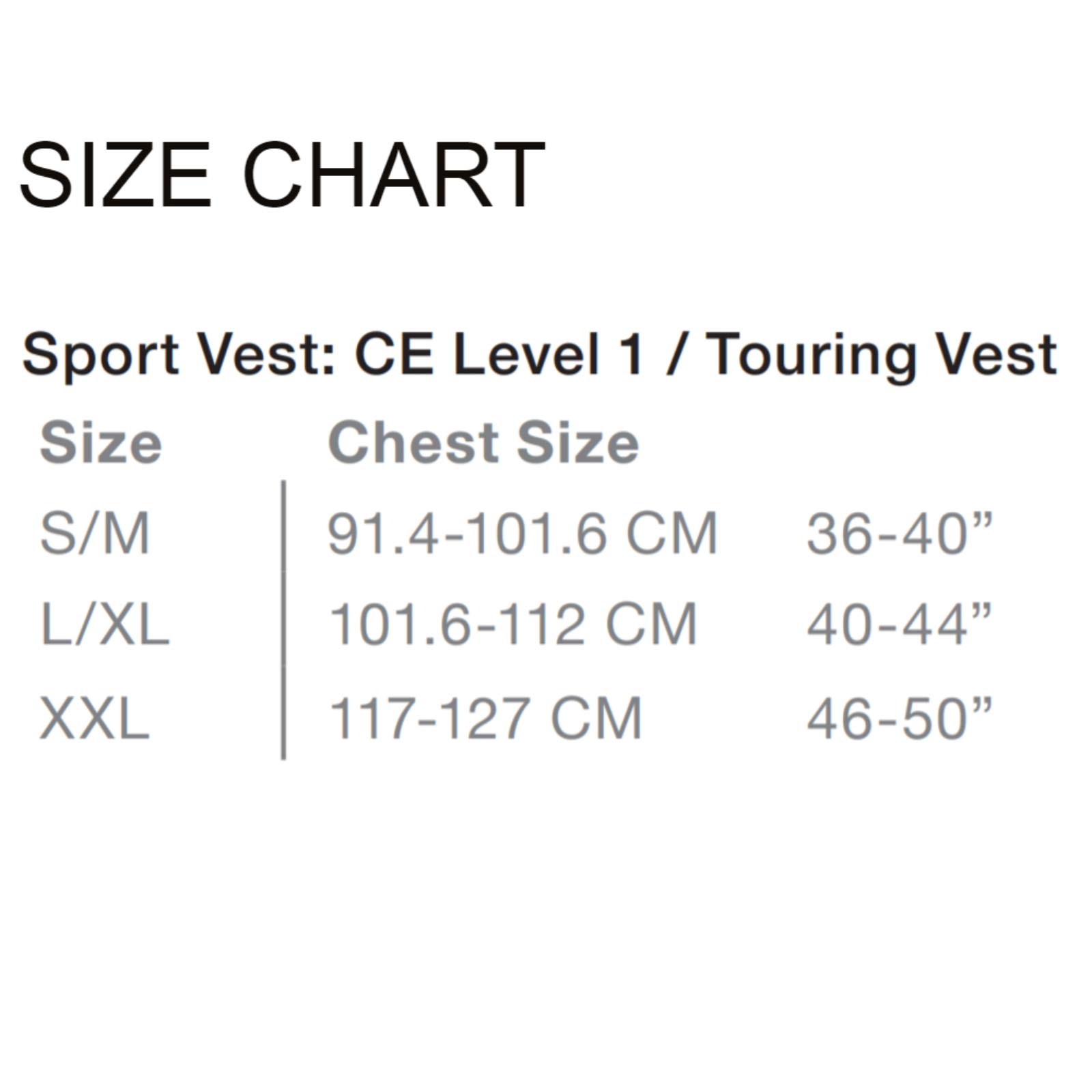Click the 101.6-112 CM chest measurement
This screenshot has width=1092, height=1092.
point(513,624)
